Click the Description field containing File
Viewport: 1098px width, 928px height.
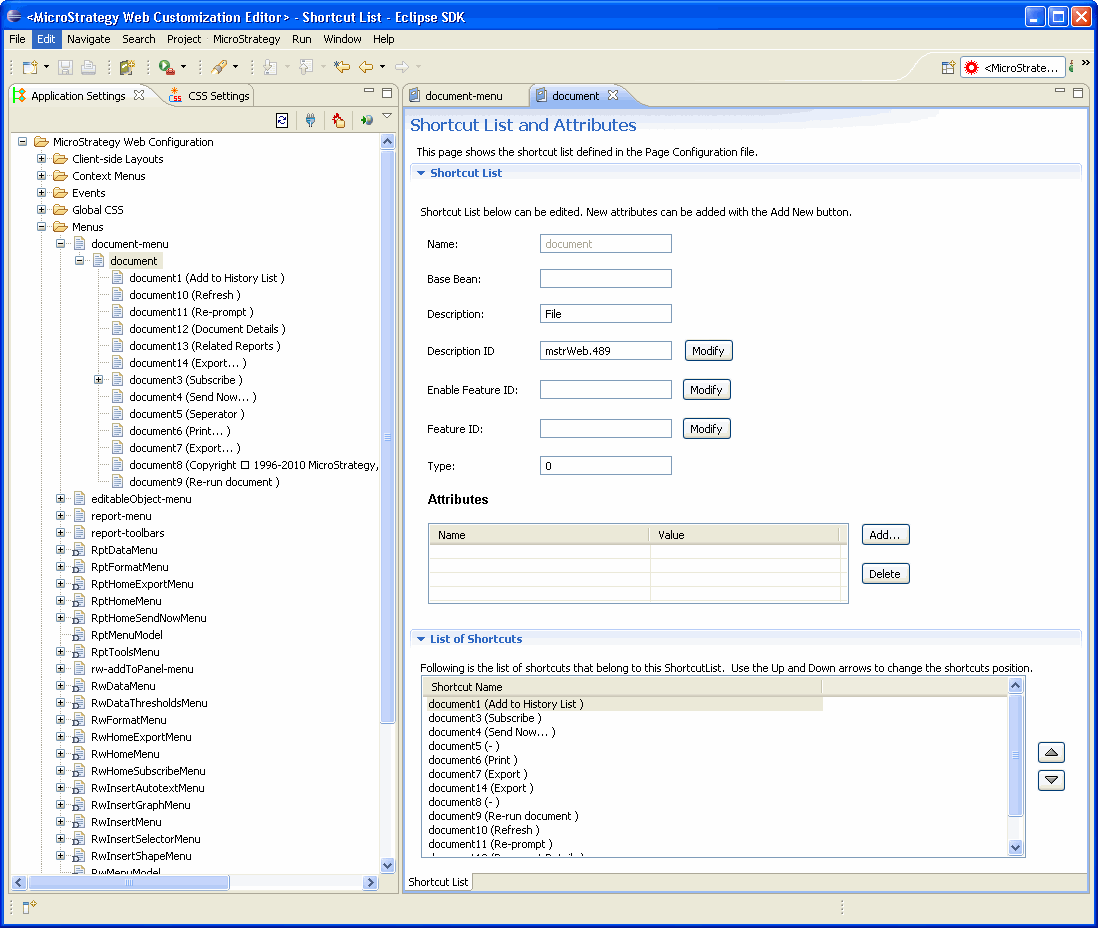click(x=606, y=314)
